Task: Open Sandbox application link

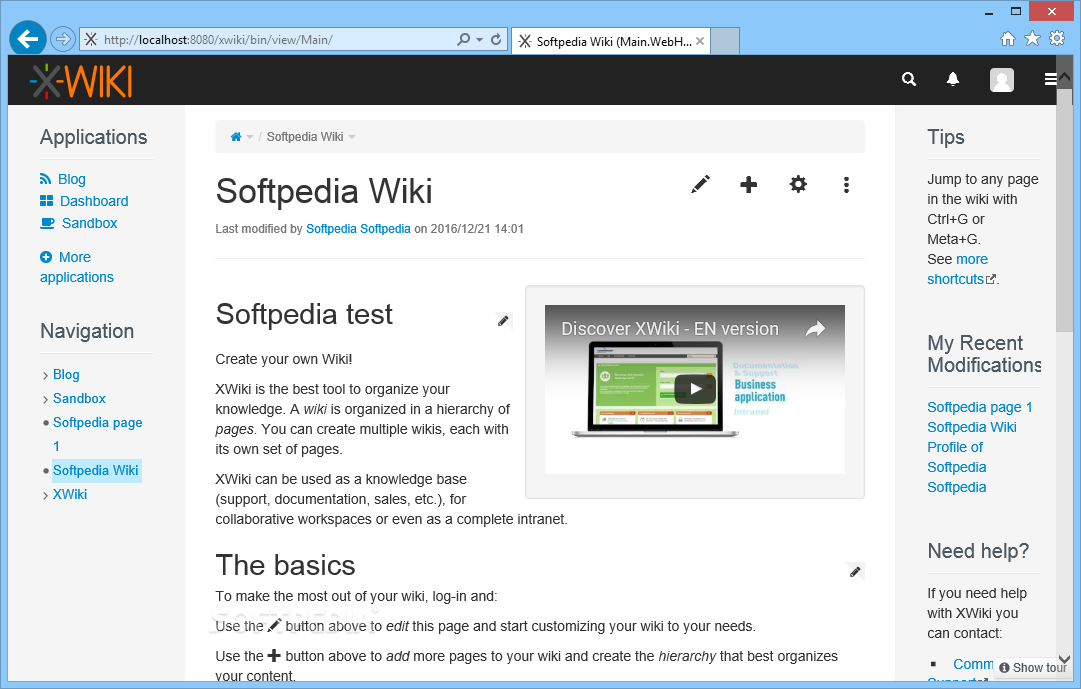Action: coord(90,223)
